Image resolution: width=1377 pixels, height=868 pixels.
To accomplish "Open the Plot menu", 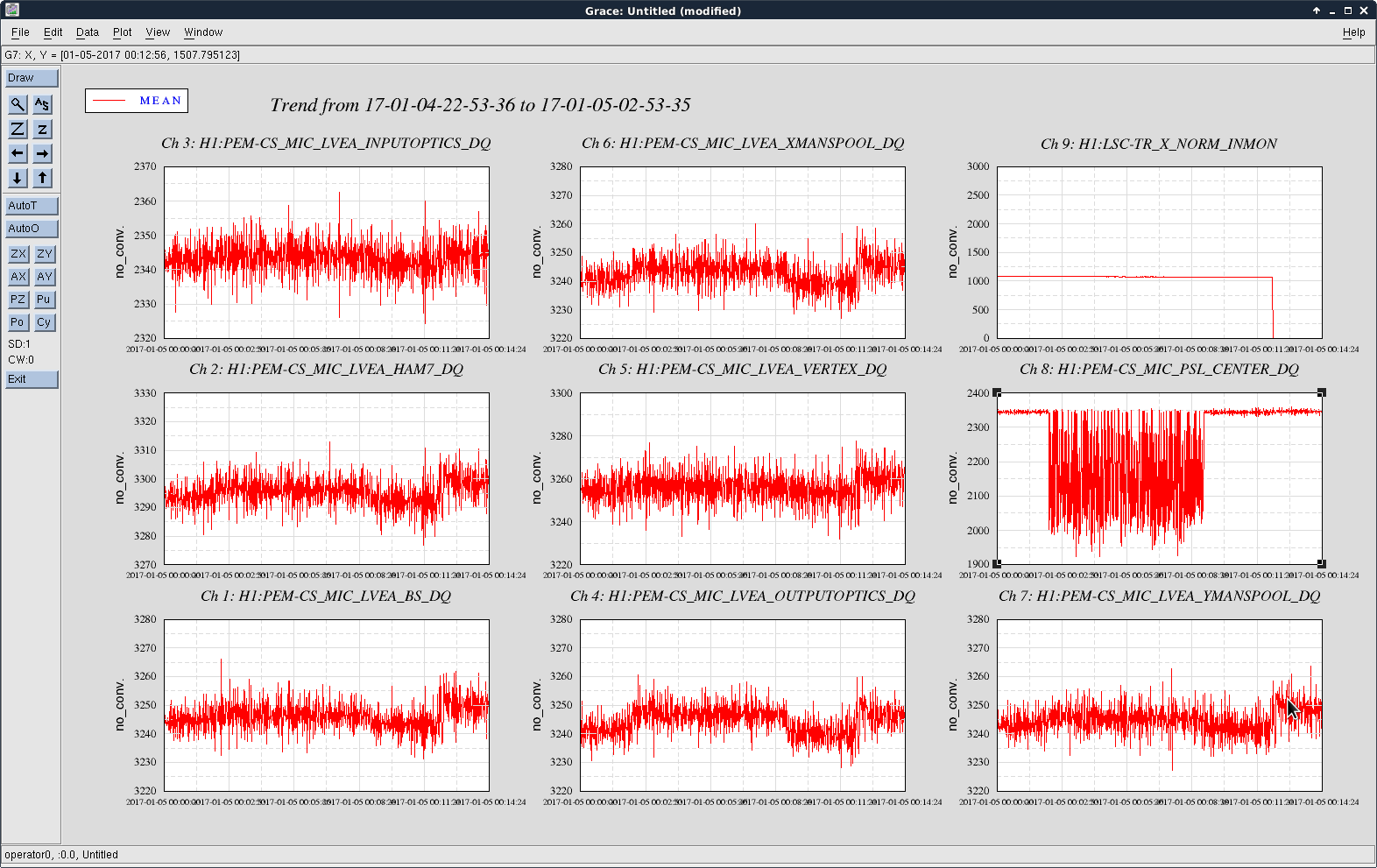I will (123, 32).
